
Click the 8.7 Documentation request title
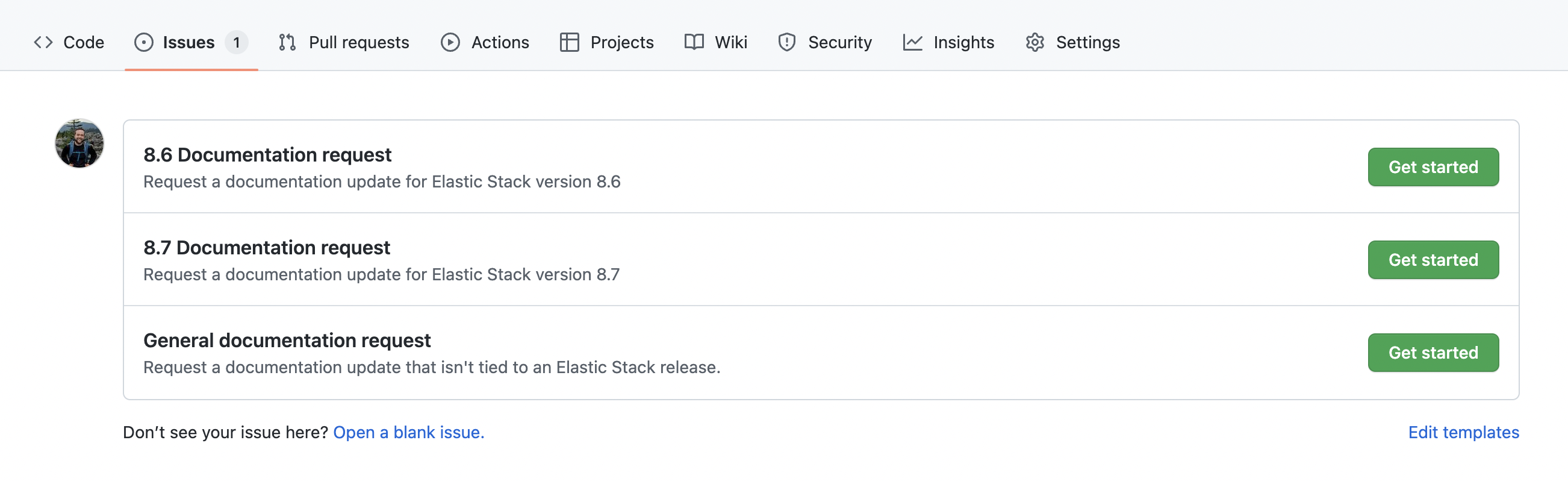[x=267, y=248]
